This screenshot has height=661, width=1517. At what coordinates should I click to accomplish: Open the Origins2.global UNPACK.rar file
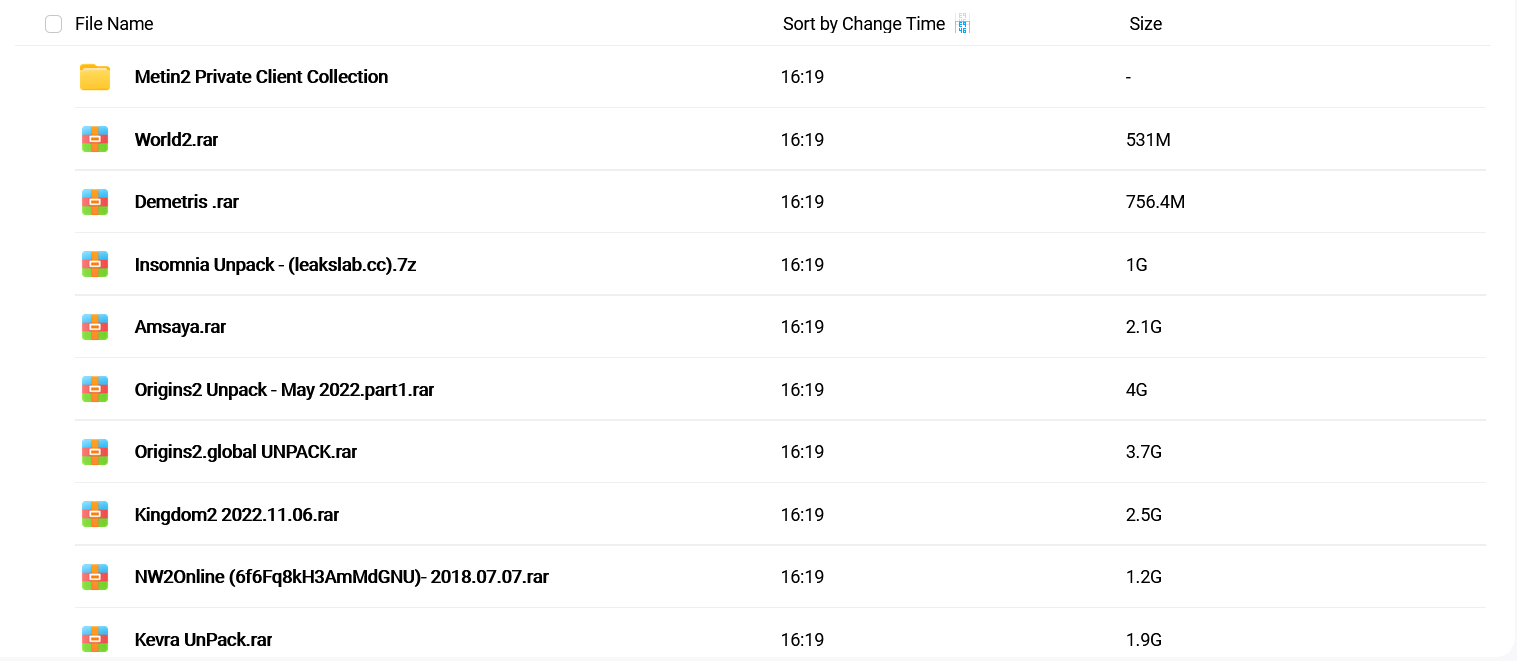coord(246,452)
